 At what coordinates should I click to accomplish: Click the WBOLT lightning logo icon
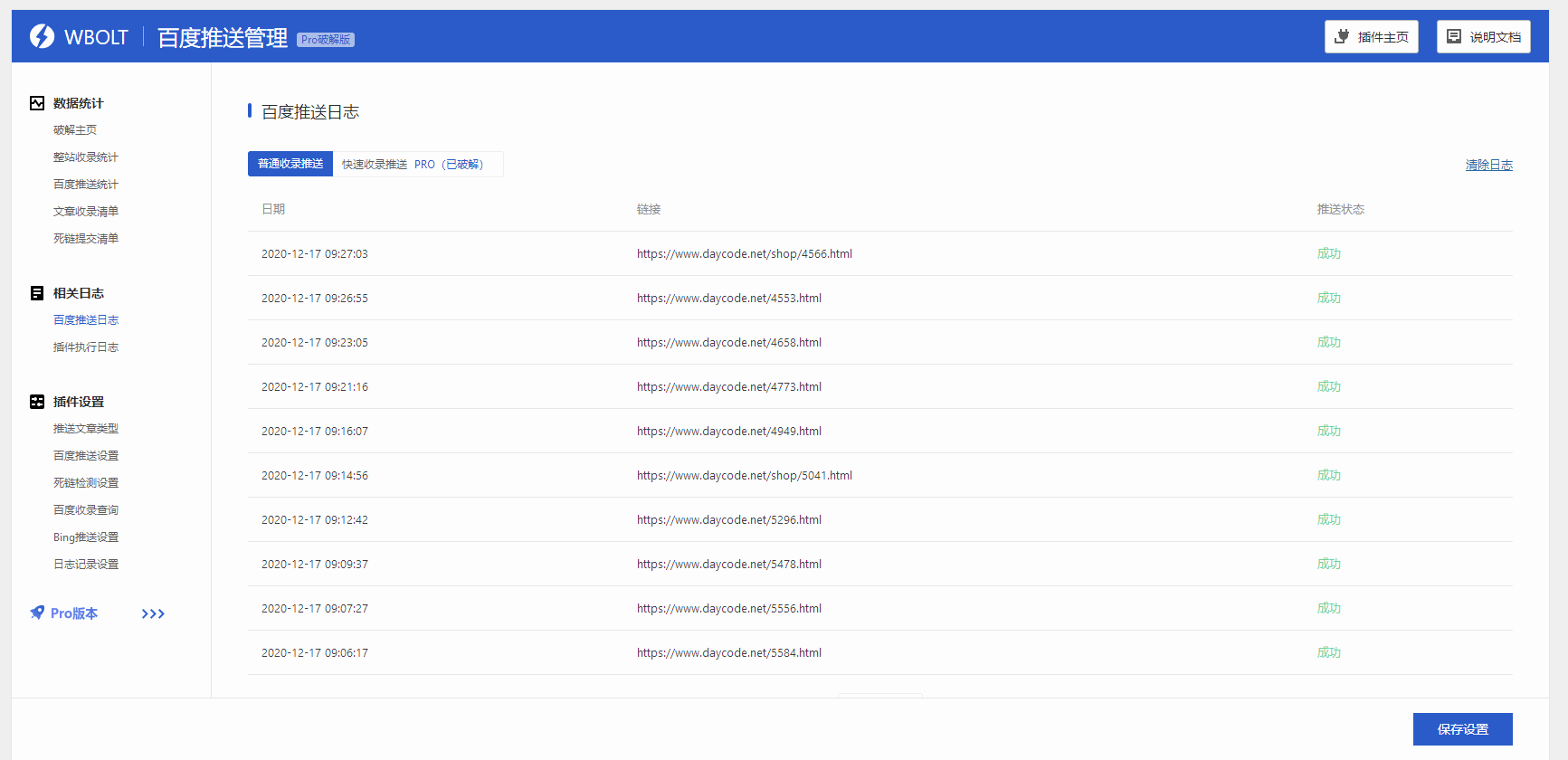pyautogui.click(x=42, y=36)
